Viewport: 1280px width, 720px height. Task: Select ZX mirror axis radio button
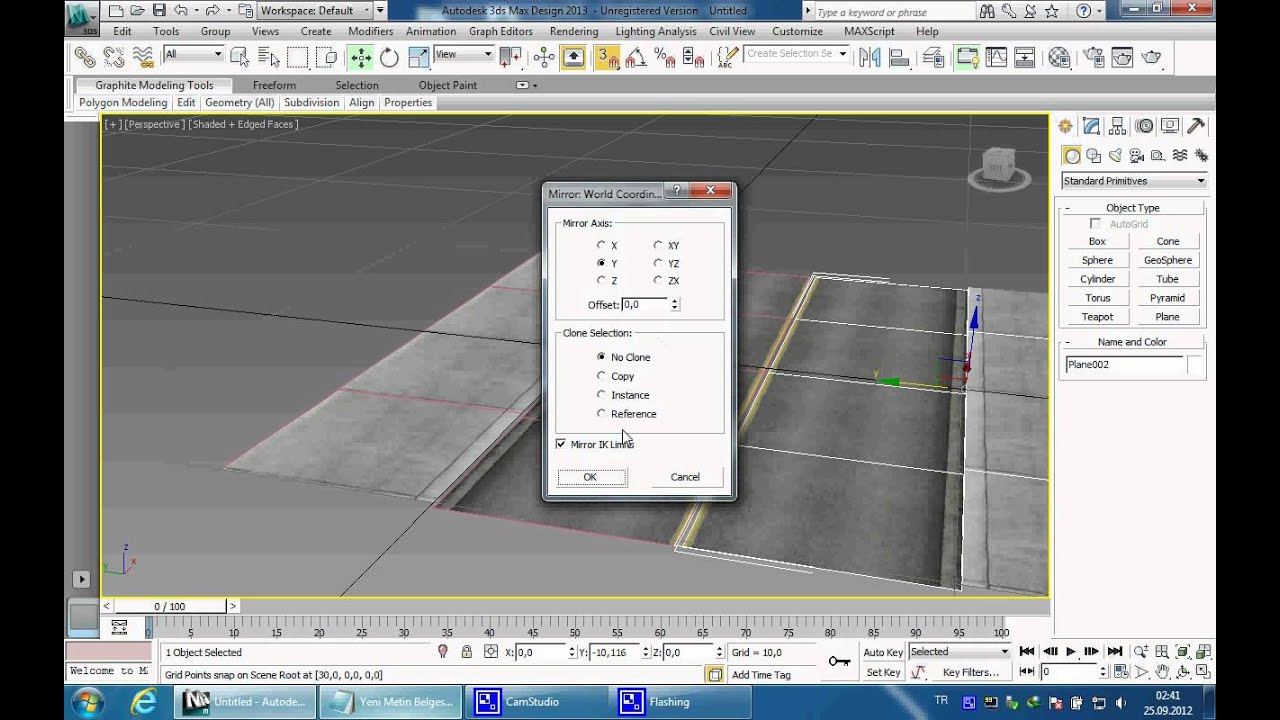[658, 281]
